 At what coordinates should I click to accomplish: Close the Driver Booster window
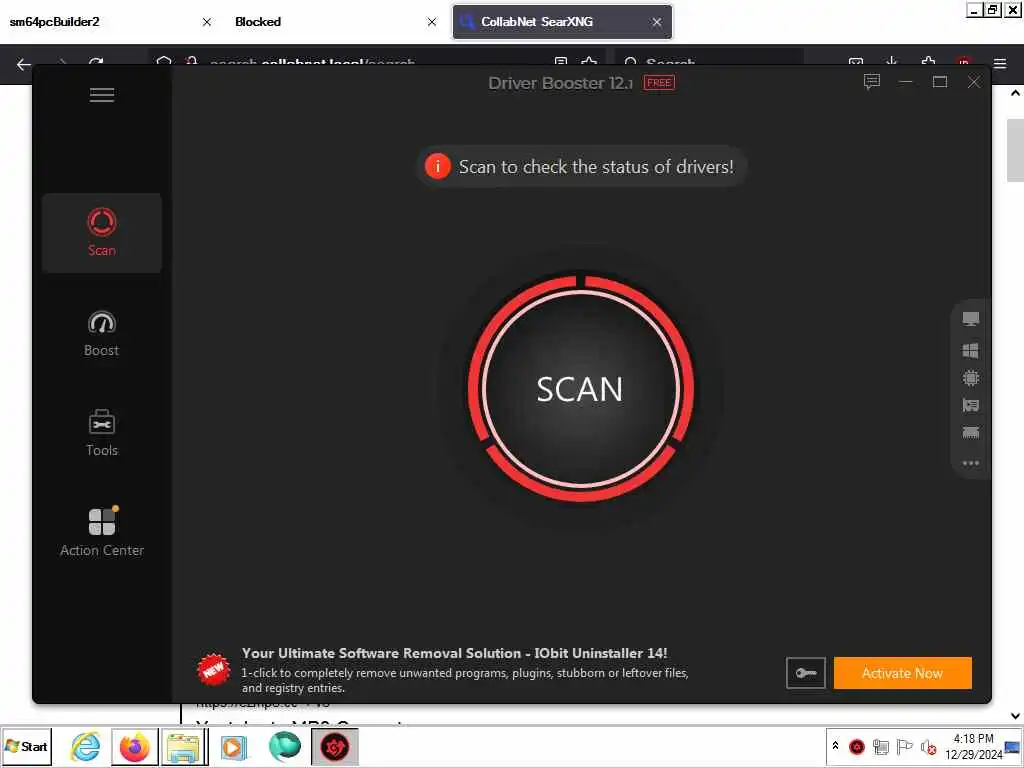click(974, 82)
